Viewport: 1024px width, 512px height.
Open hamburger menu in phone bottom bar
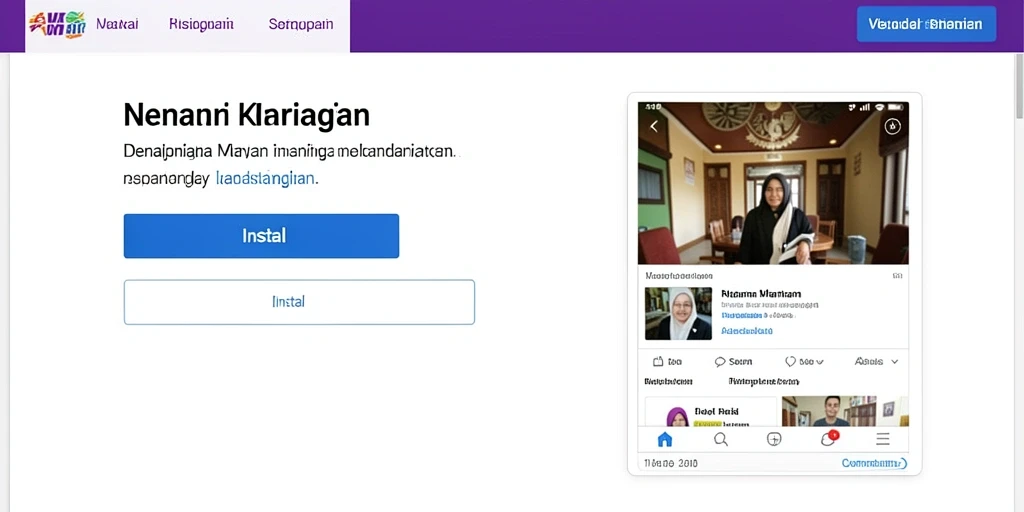coord(883,440)
